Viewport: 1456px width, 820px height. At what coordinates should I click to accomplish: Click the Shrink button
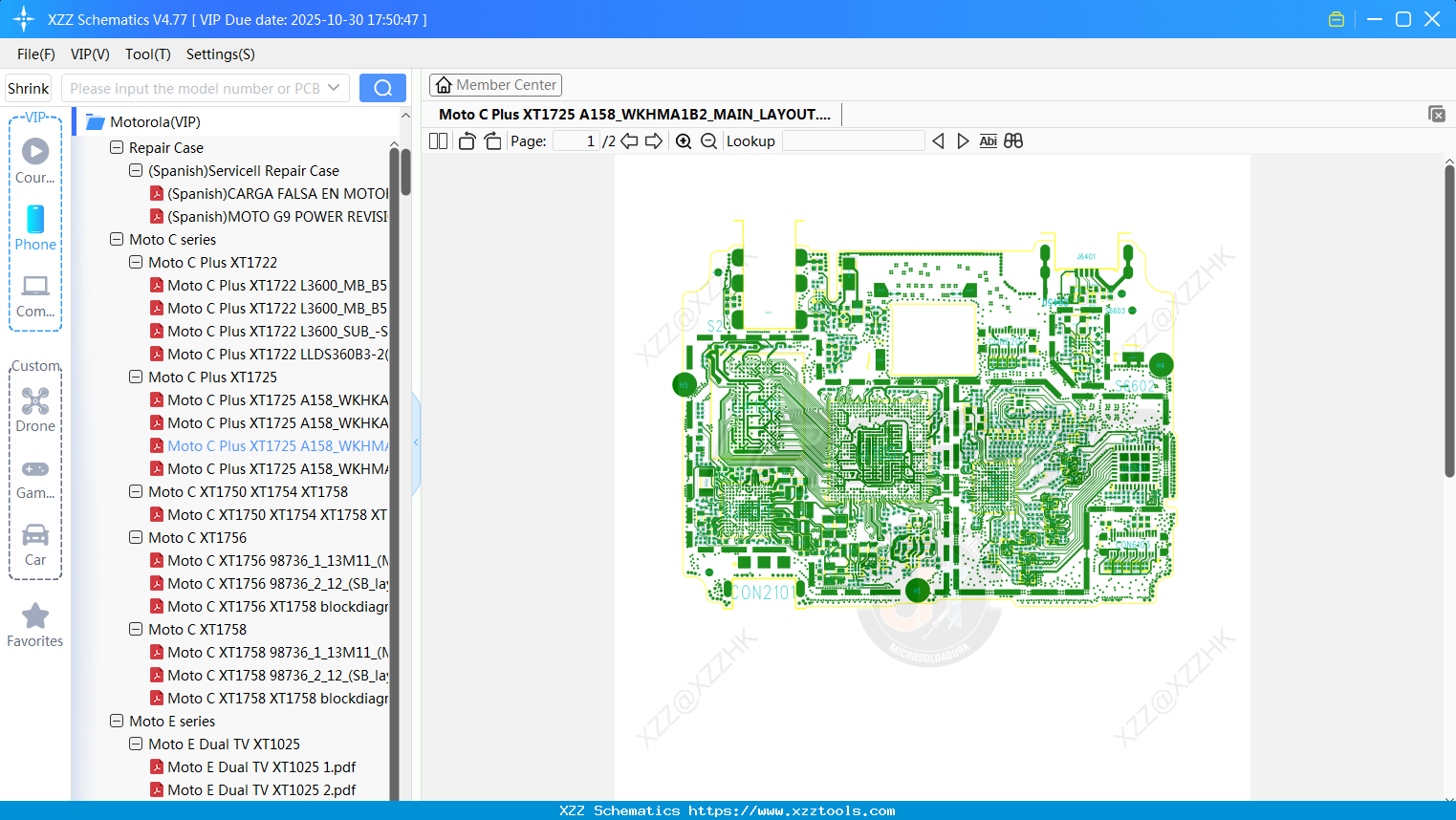tap(29, 89)
